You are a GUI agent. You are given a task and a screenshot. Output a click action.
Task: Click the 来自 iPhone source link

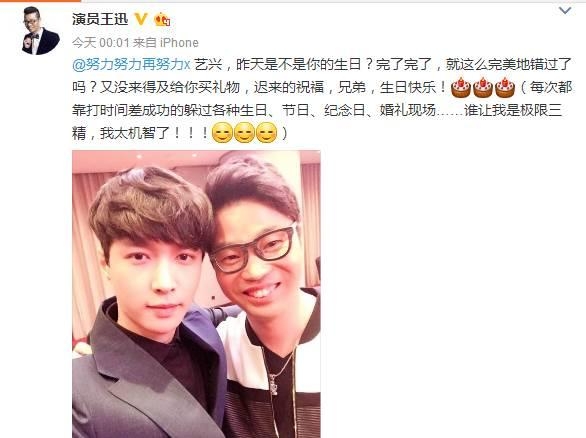[x=166, y=43]
